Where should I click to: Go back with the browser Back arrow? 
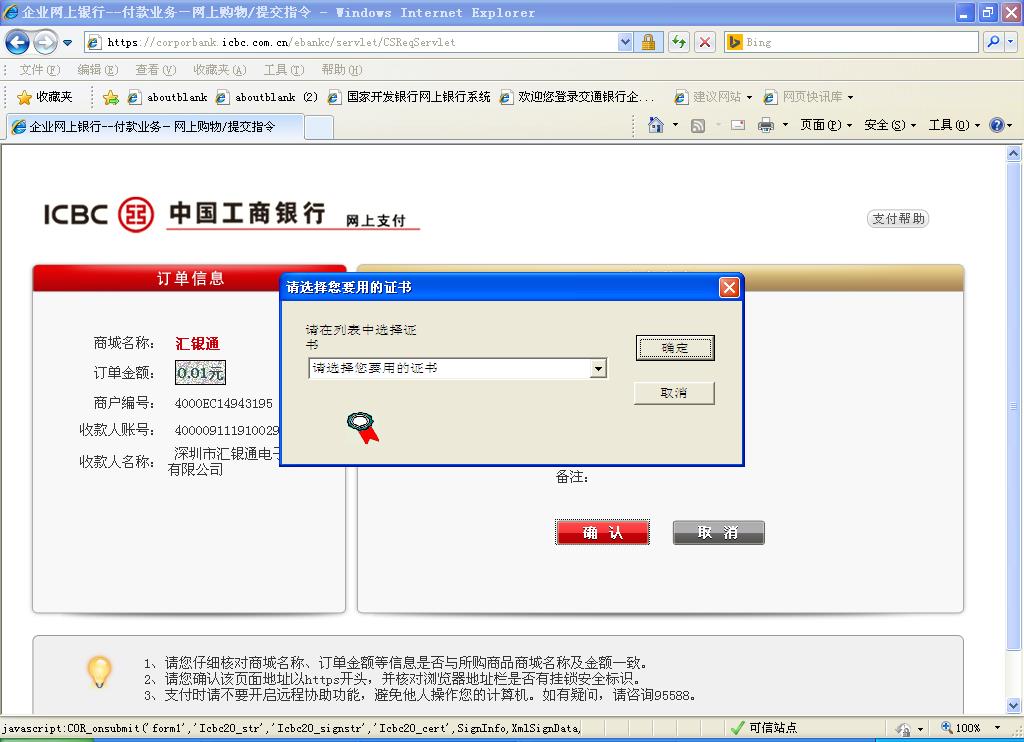pos(17,42)
